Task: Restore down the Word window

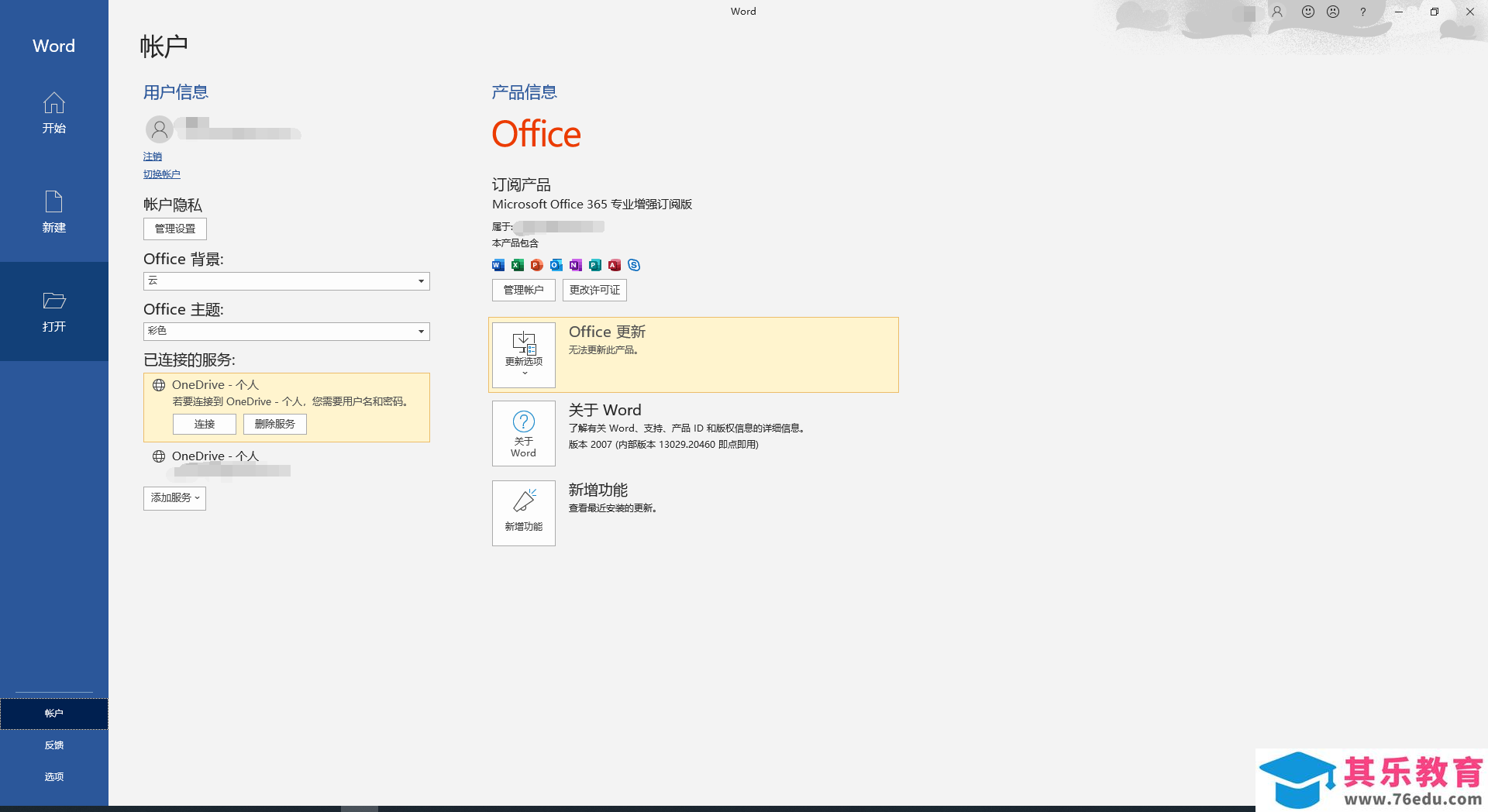Action: [1435, 12]
